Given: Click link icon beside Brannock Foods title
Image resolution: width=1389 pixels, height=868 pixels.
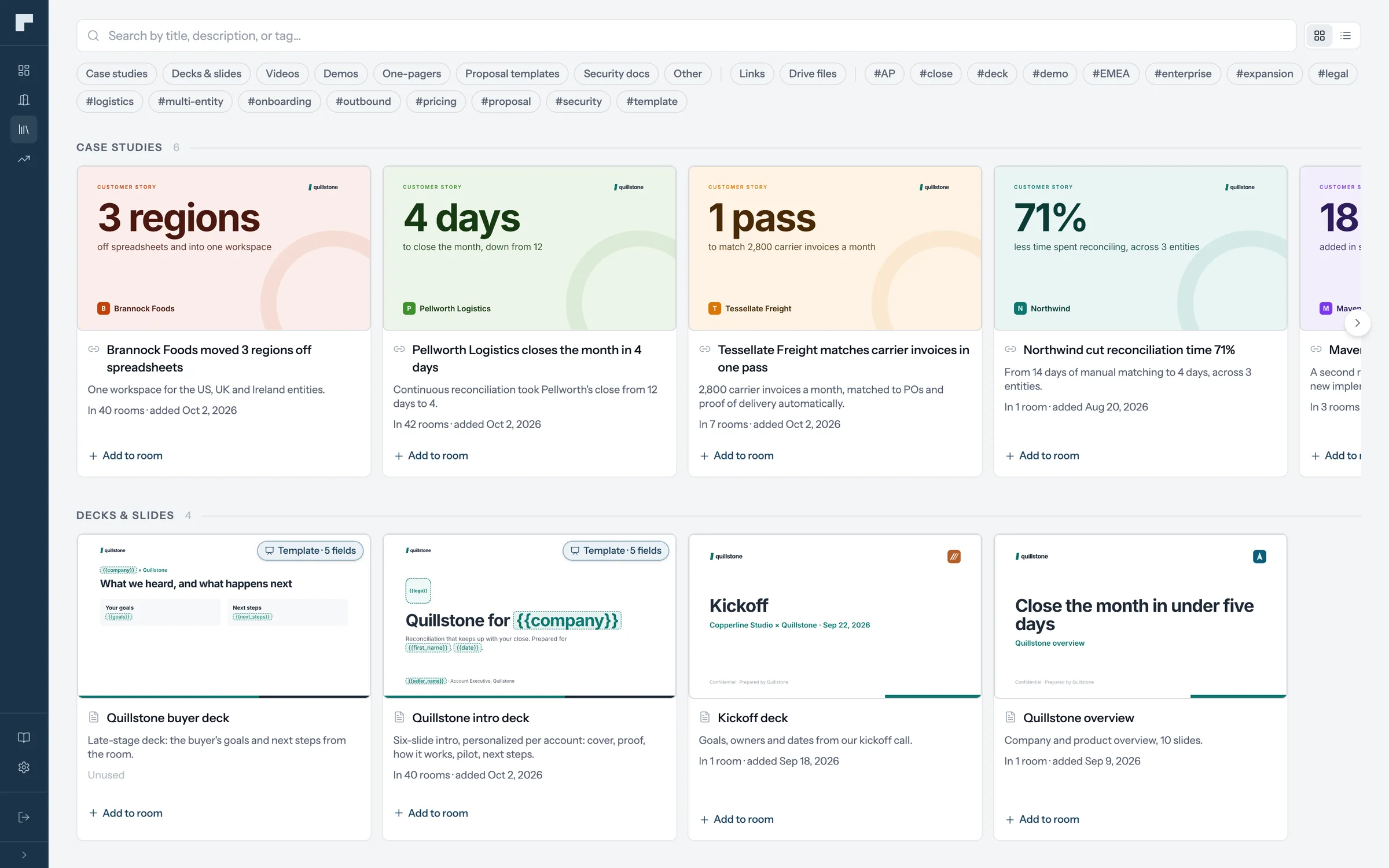Looking at the screenshot, I should (x=93, y=350).
